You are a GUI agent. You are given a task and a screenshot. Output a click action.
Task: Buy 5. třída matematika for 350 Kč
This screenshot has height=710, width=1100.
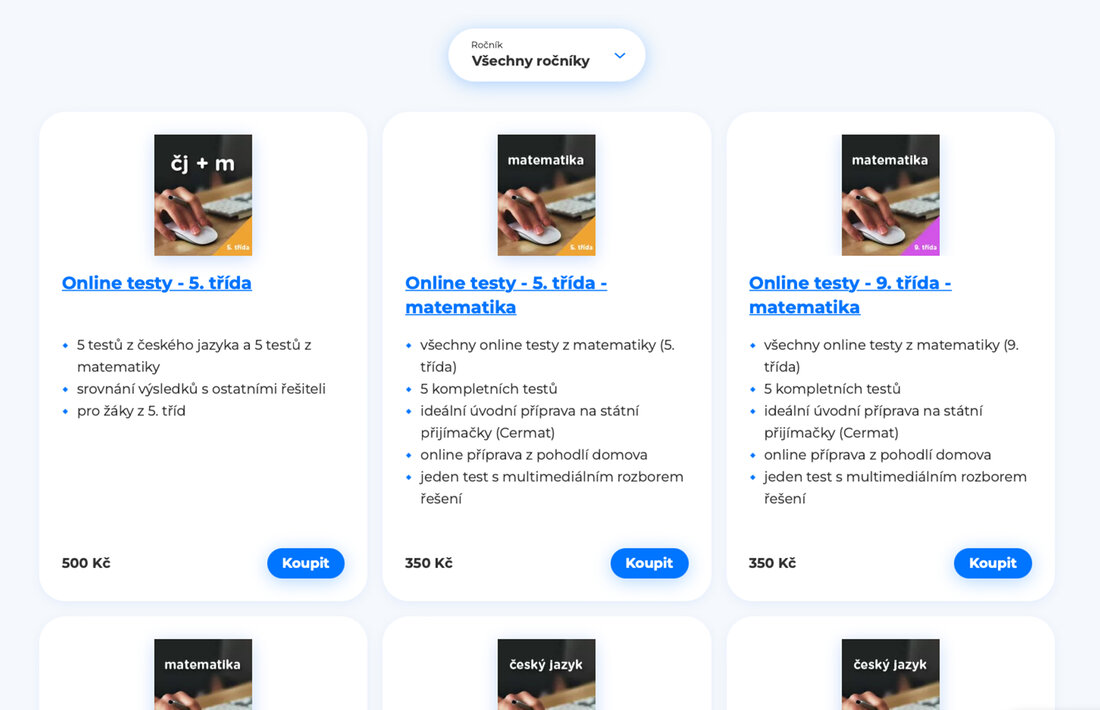coord(649,563)
